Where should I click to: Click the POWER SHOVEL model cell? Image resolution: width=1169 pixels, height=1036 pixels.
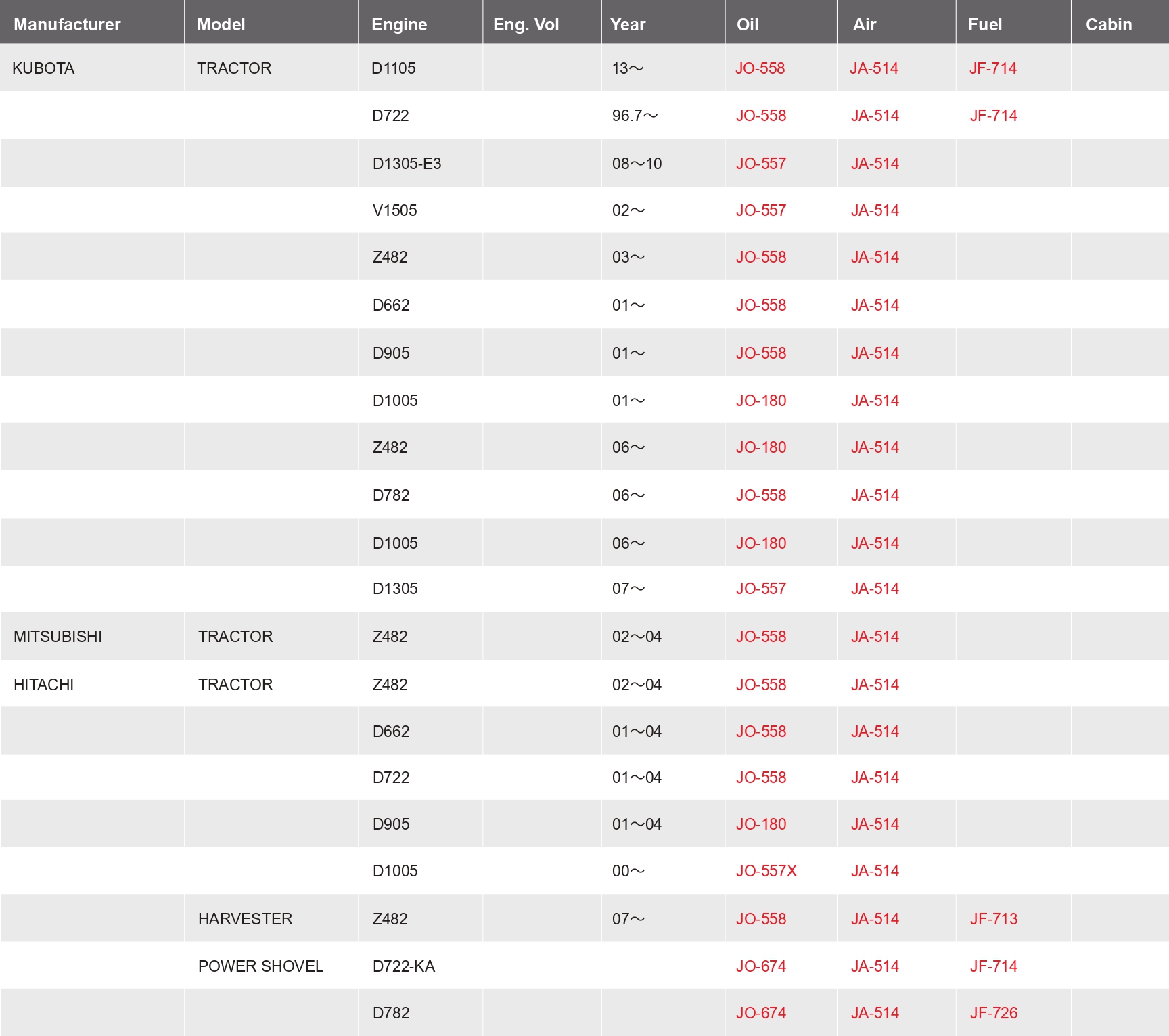[x=260, y=966]
